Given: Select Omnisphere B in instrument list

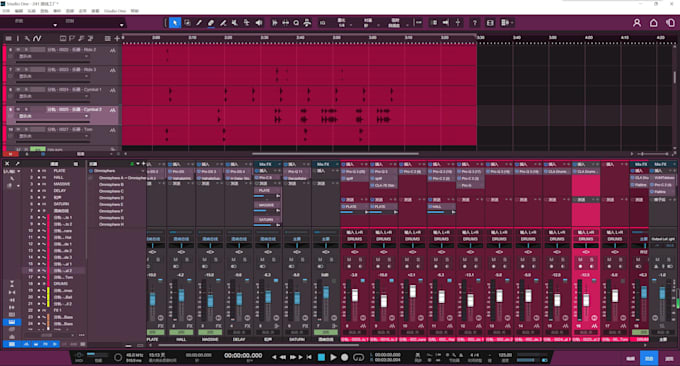Looking at the screenshot, I should (111, 184).
